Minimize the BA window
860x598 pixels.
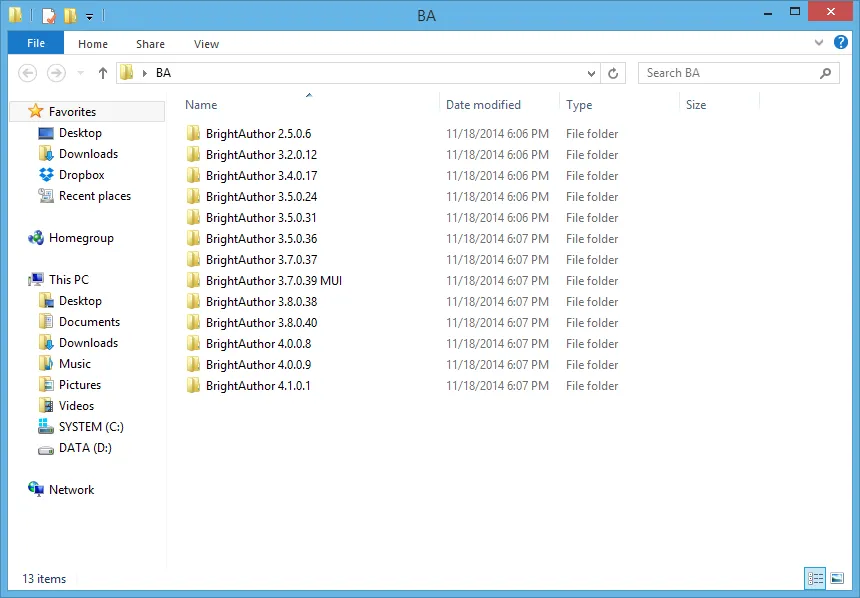768,12
